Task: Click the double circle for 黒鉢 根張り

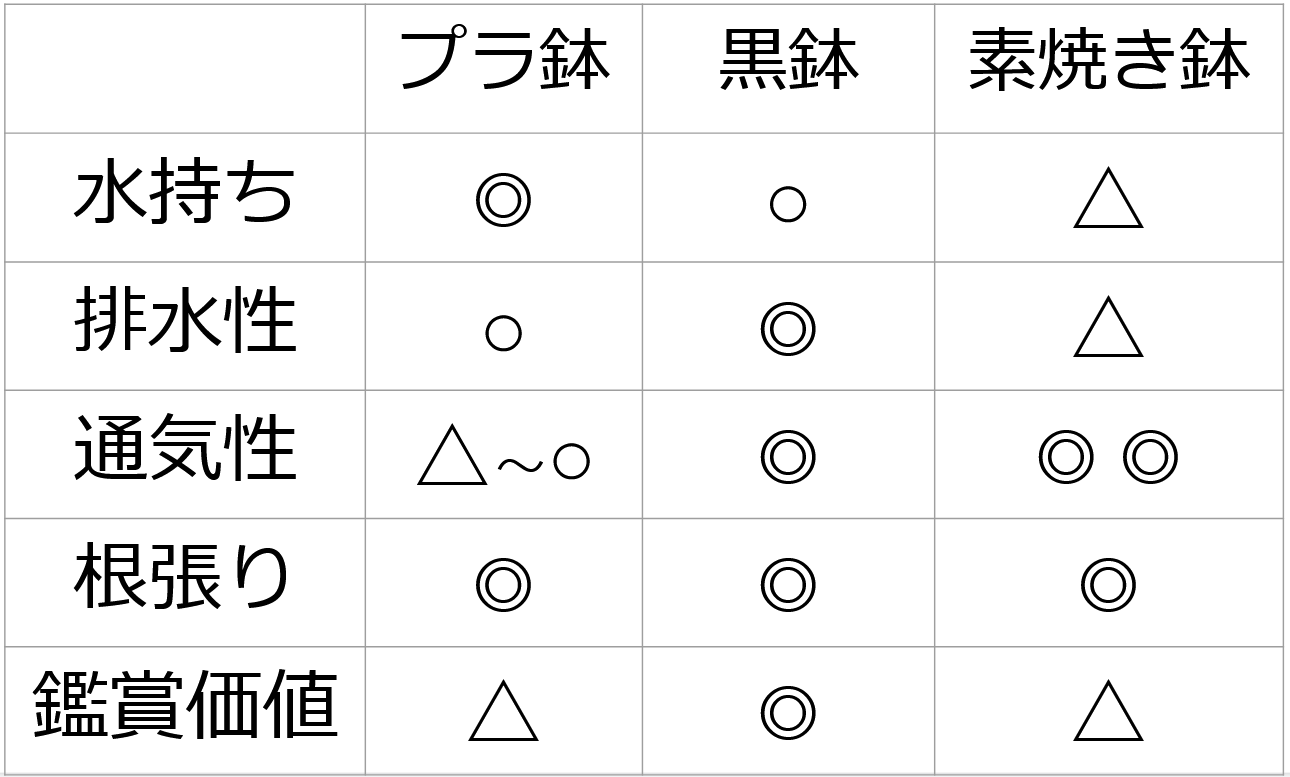Action: point(788,585)
